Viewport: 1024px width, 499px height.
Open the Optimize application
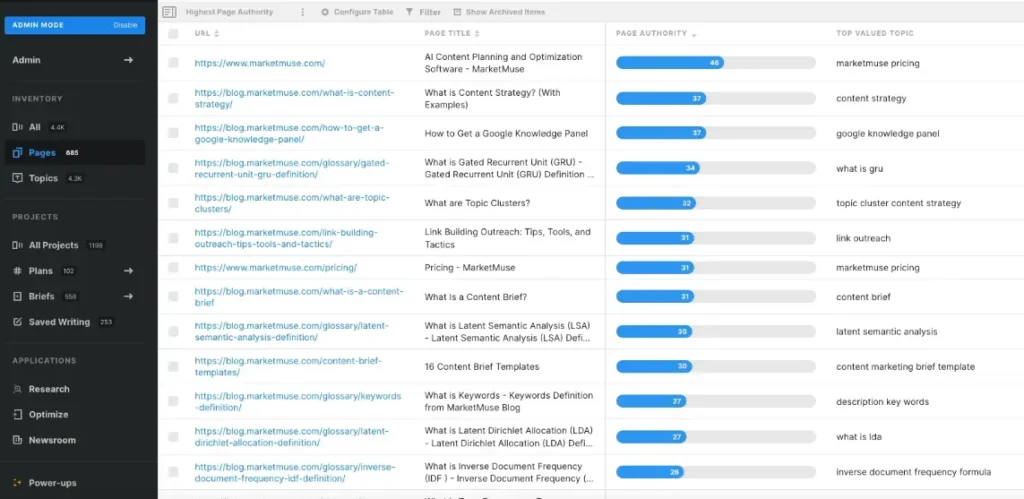click(48, 415)
